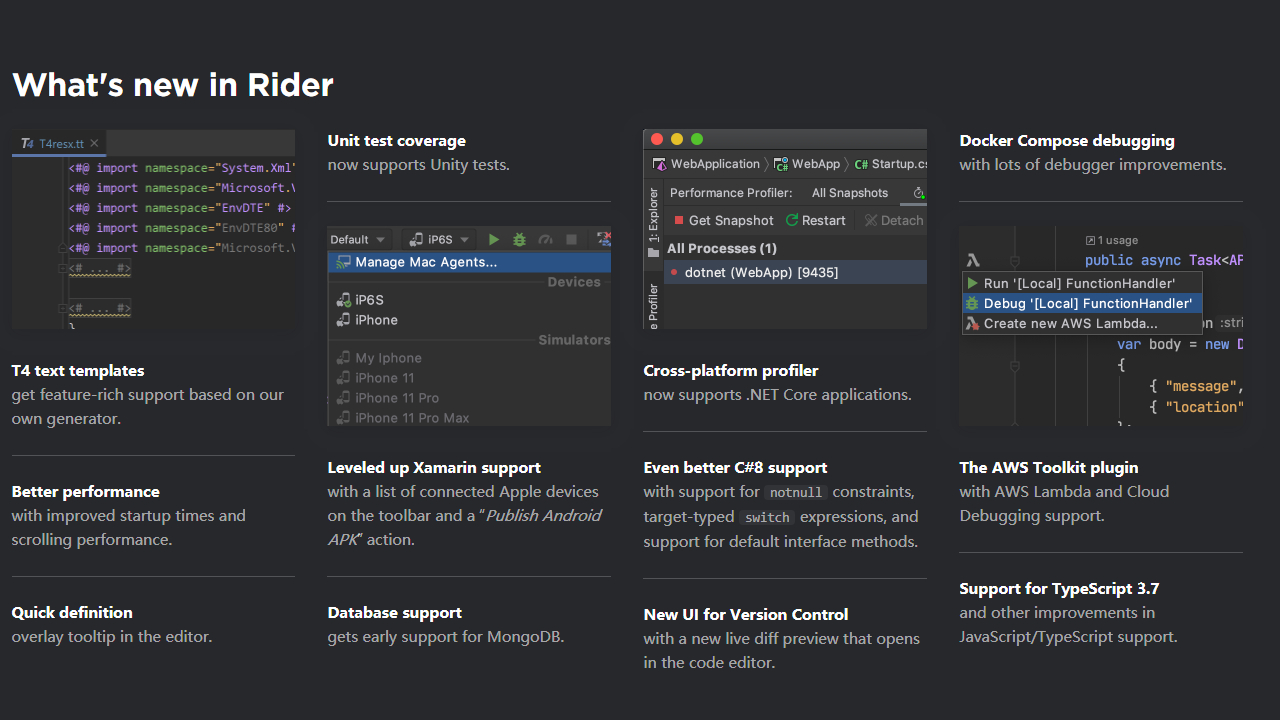Click the green Restart arrow icon

click(792, 220)
